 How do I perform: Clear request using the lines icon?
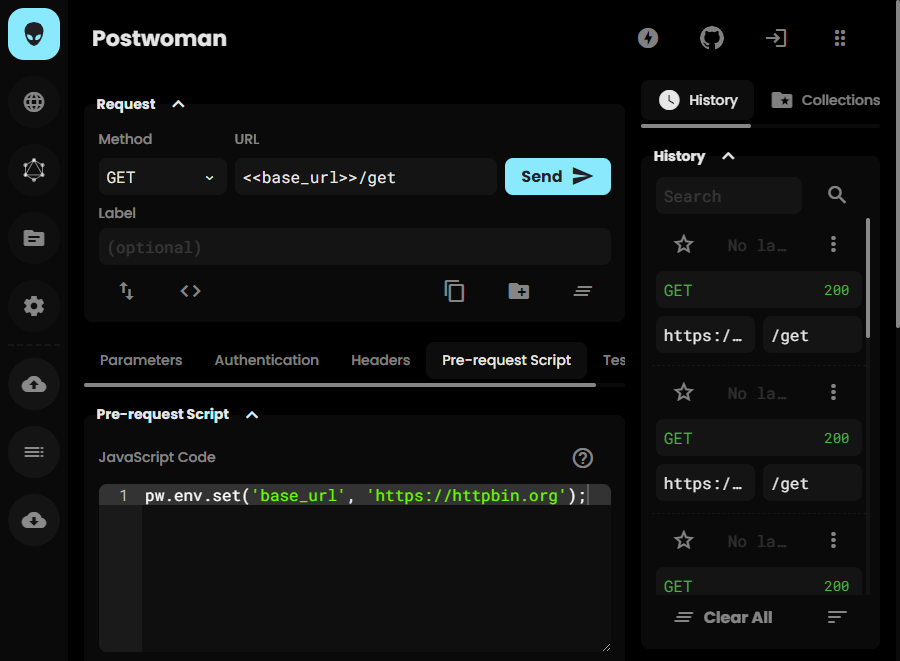point(583,291)
